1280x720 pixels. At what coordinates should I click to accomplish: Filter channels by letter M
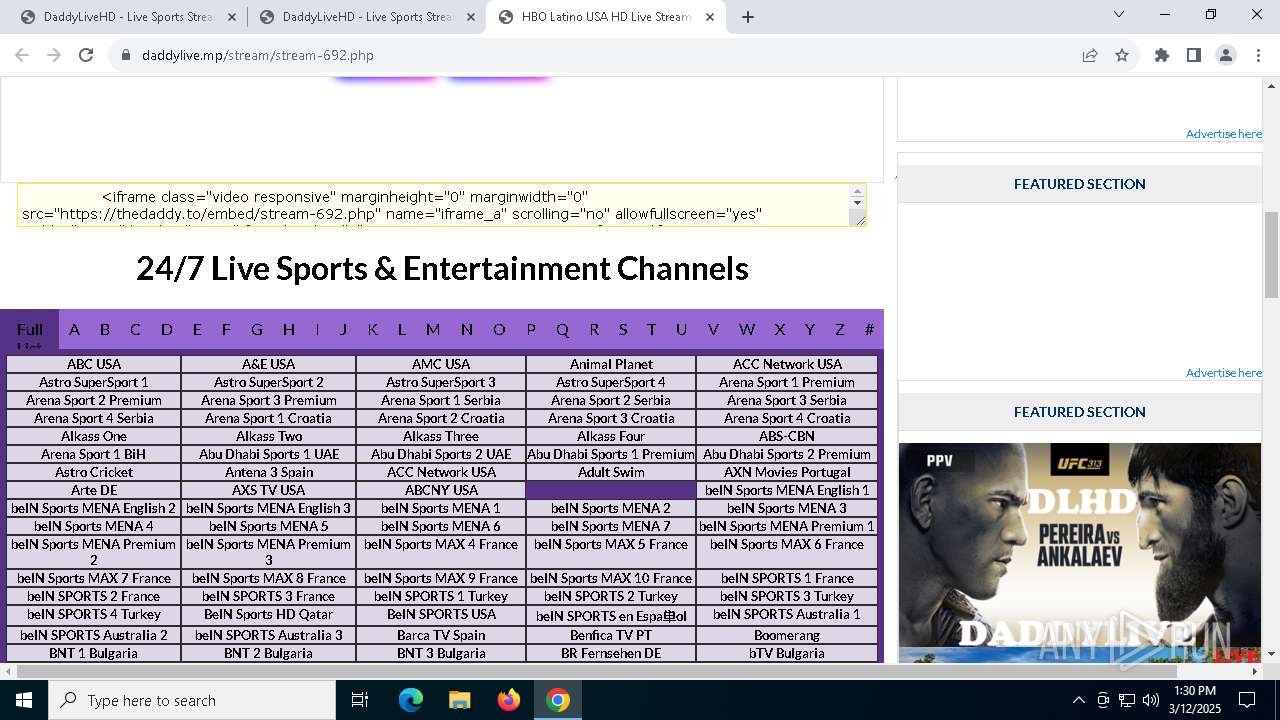(433, 329)
